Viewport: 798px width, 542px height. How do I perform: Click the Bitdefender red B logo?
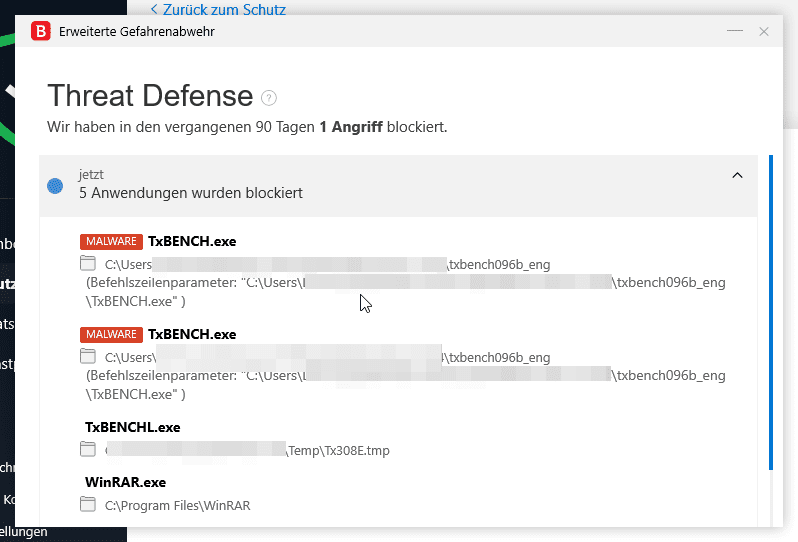pos(41,31)
